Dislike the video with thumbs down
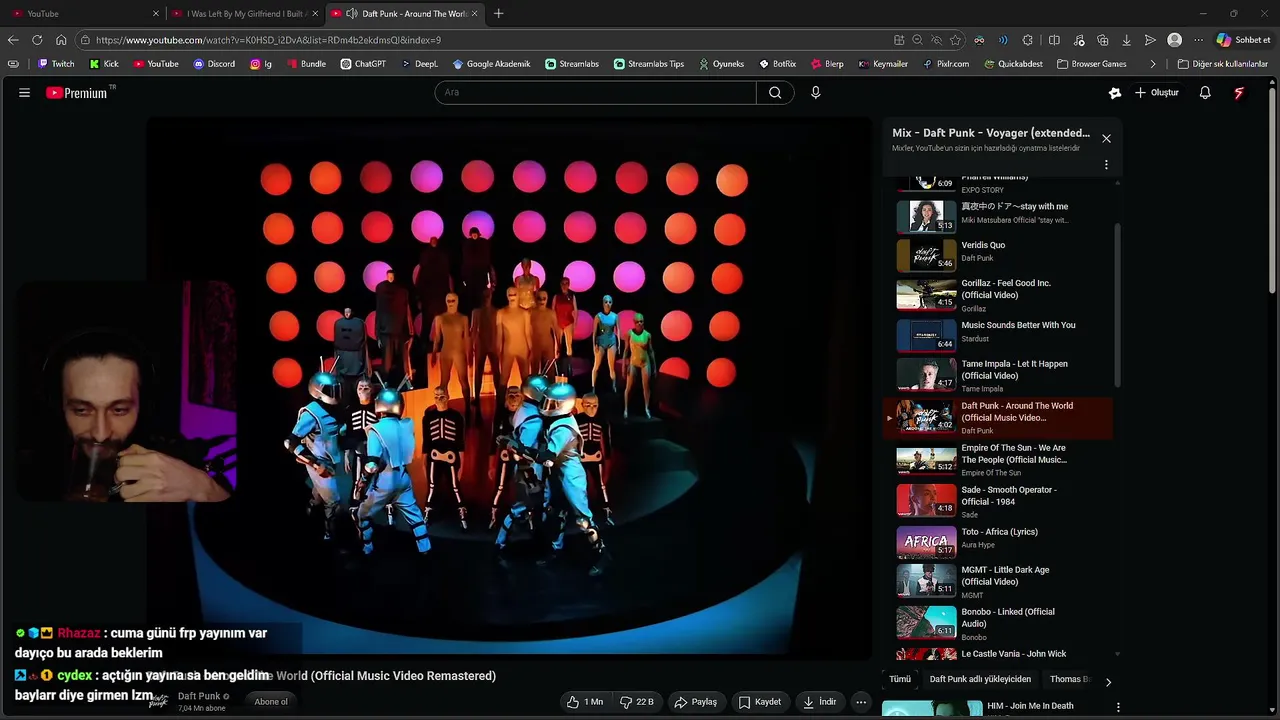Image resolution: width=1280 pixels, height=720 pixels. 638,702
